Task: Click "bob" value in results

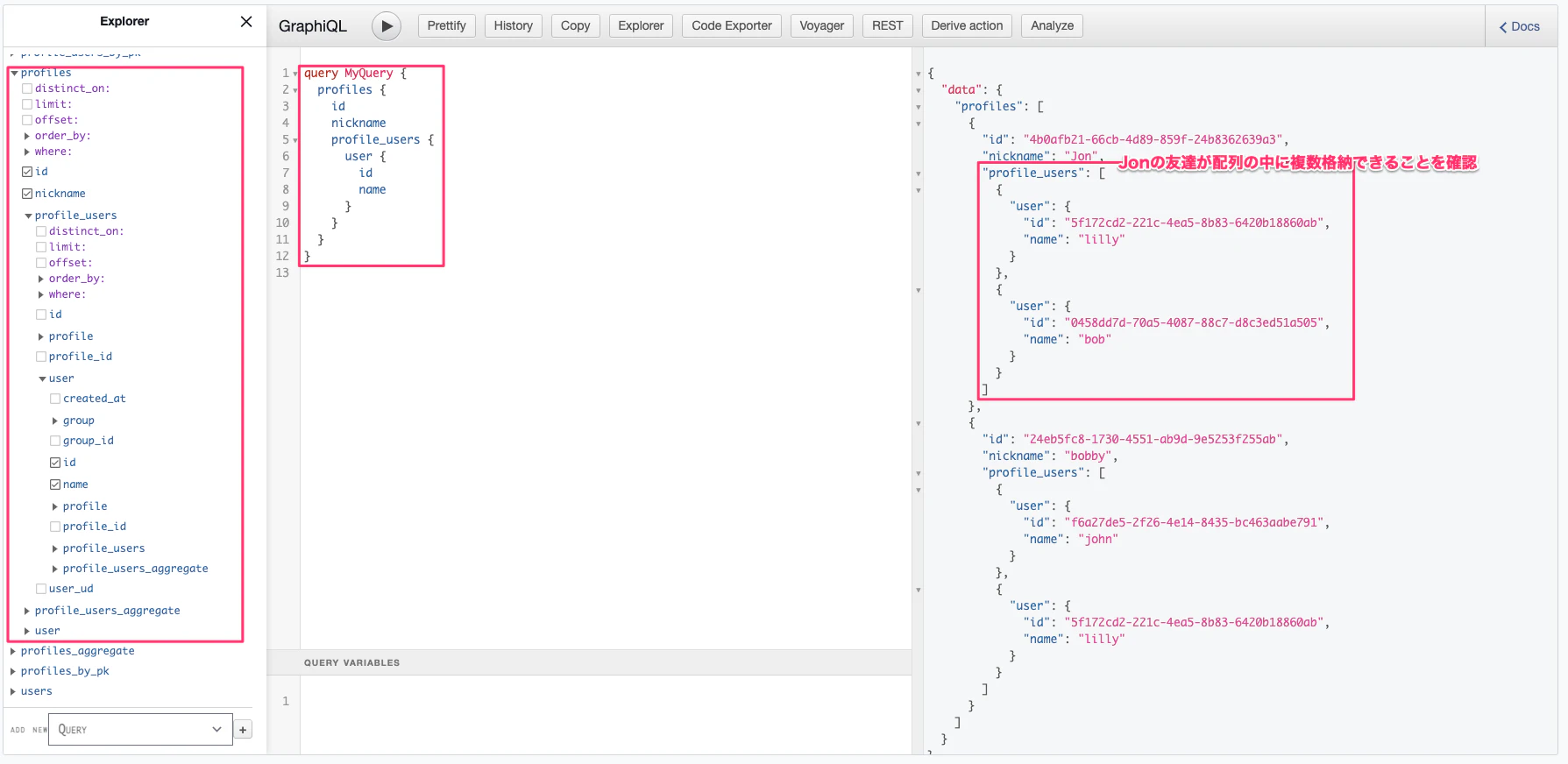Action: [1094, 339]
